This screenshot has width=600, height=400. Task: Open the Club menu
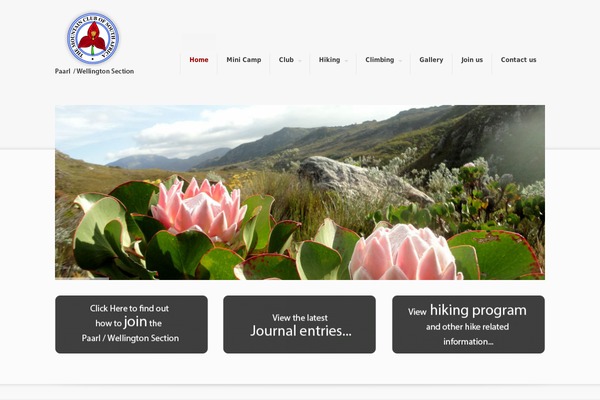coord(286,60)
